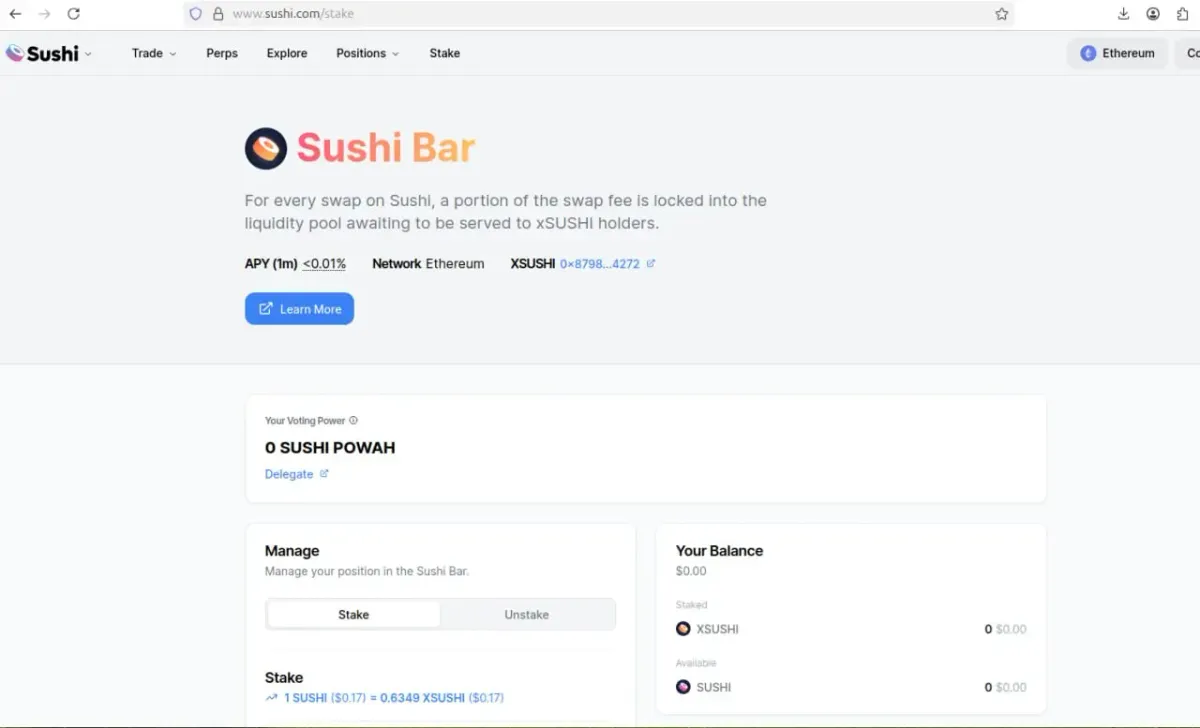Click the Sushi Bar title

[385, 148]
